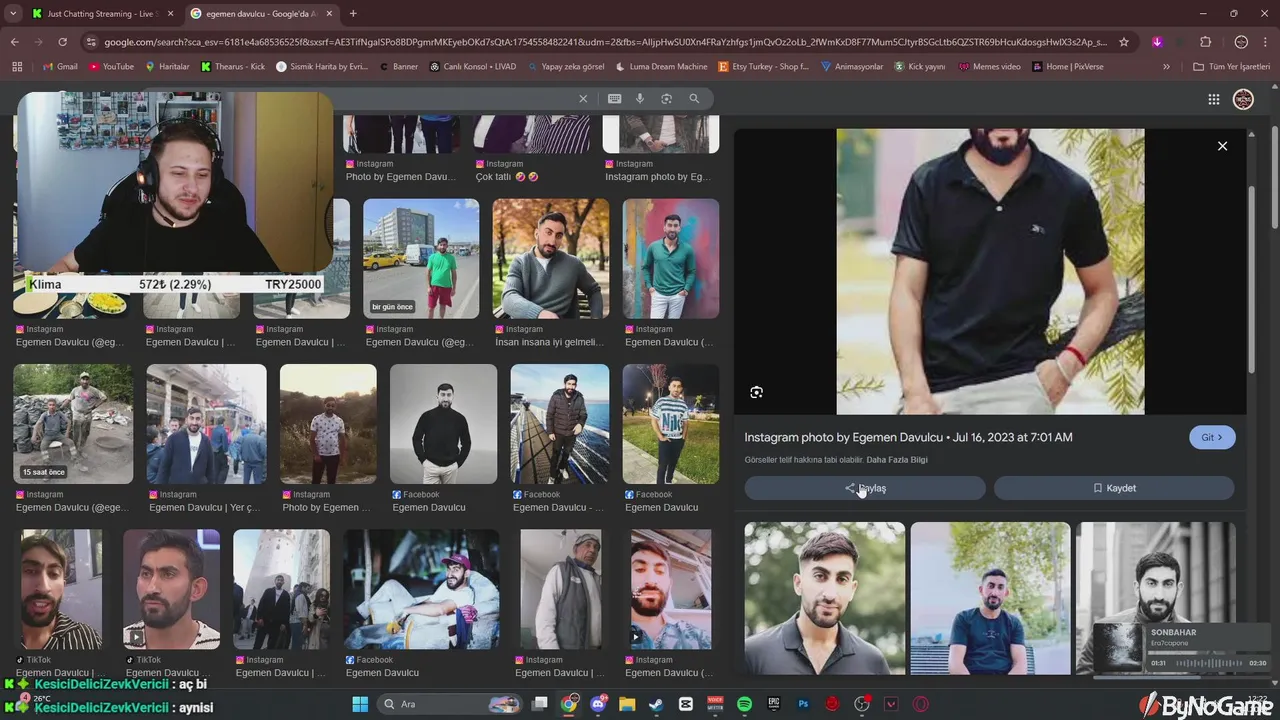Screen dimensions: 1280x720
Task: Open the Windows Start menu
Action: point(360,704)
